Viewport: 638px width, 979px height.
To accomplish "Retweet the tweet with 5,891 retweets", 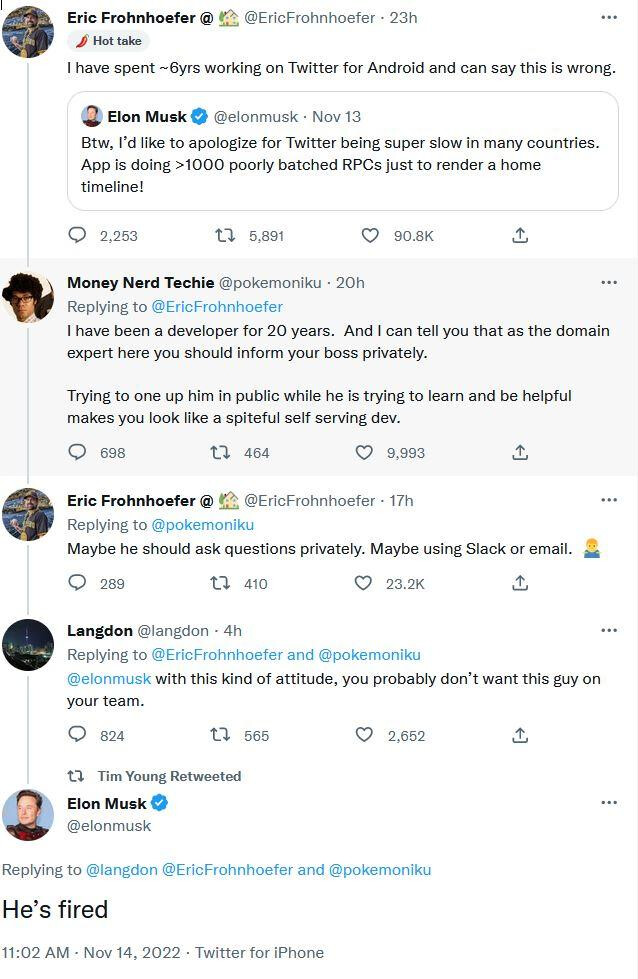I will pyautogui.click(x=225, y=235).
